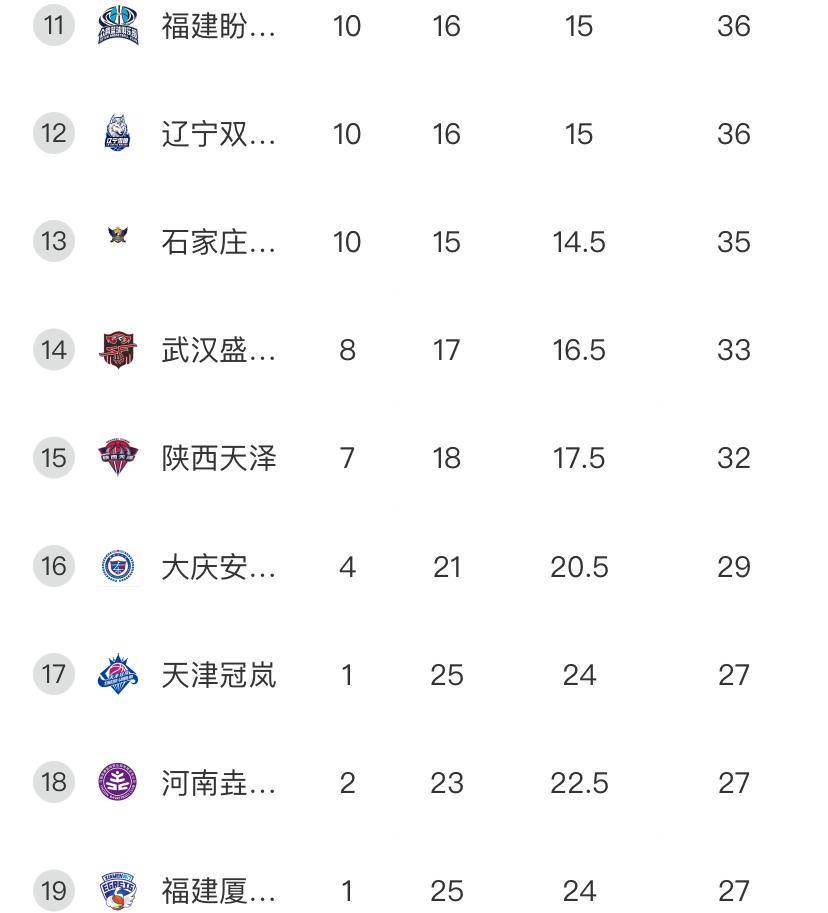Image resolution: width=828 pixels, height=913 pixels.
Task: Click the 陕西天泽 team logo
Action: point(118,458)
